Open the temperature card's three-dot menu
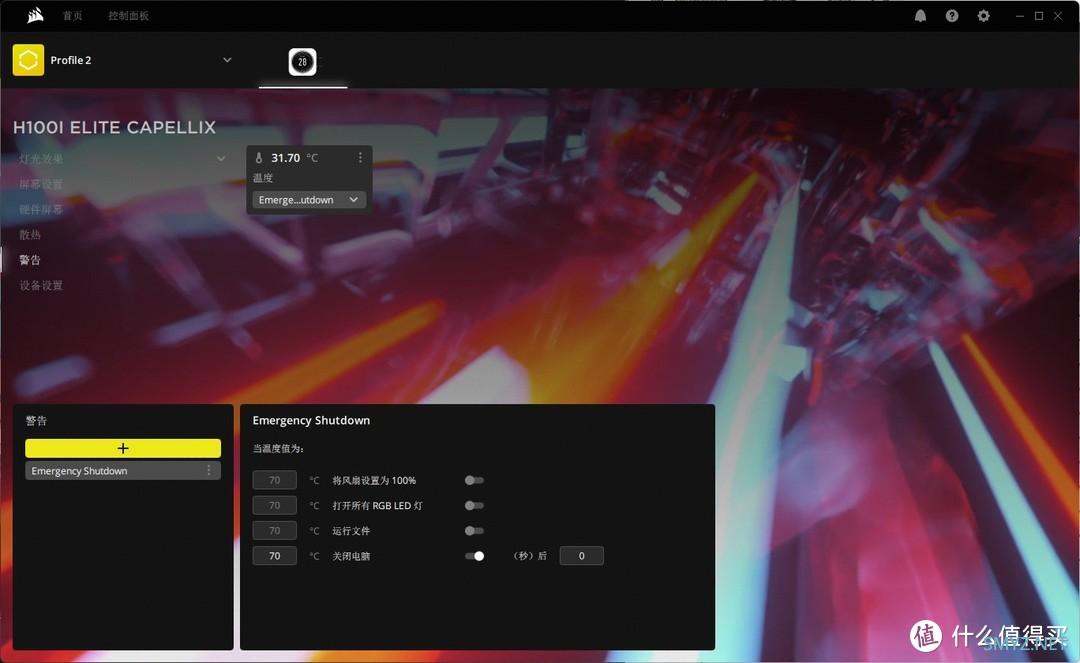Viewport: 1080px width, 663px height. (360, 158)
